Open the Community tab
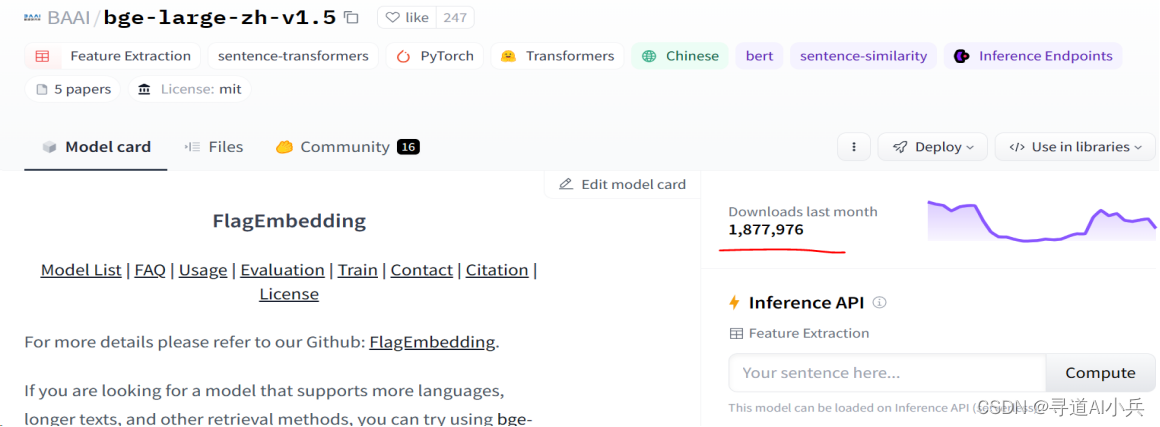 click(348, 147)
